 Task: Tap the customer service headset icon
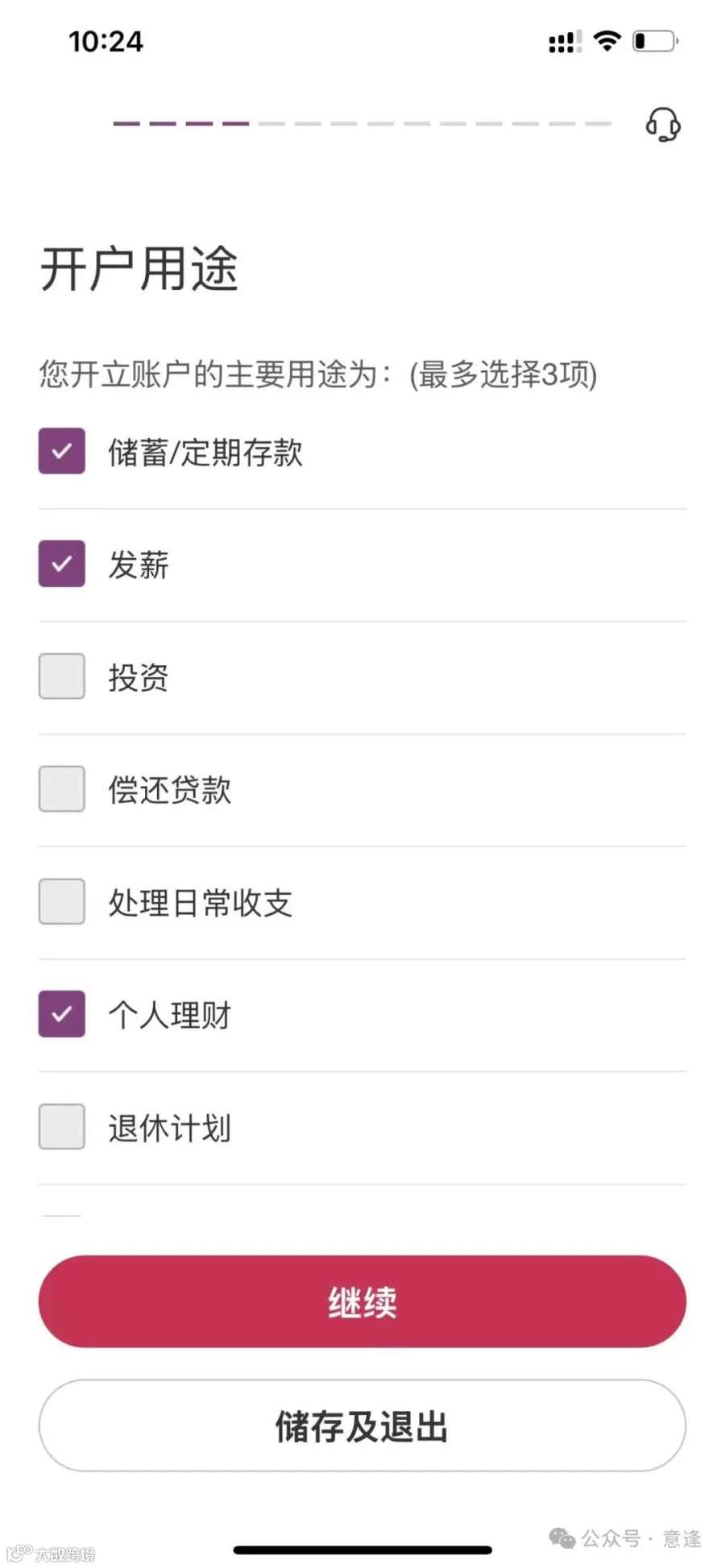click(663, 125)
